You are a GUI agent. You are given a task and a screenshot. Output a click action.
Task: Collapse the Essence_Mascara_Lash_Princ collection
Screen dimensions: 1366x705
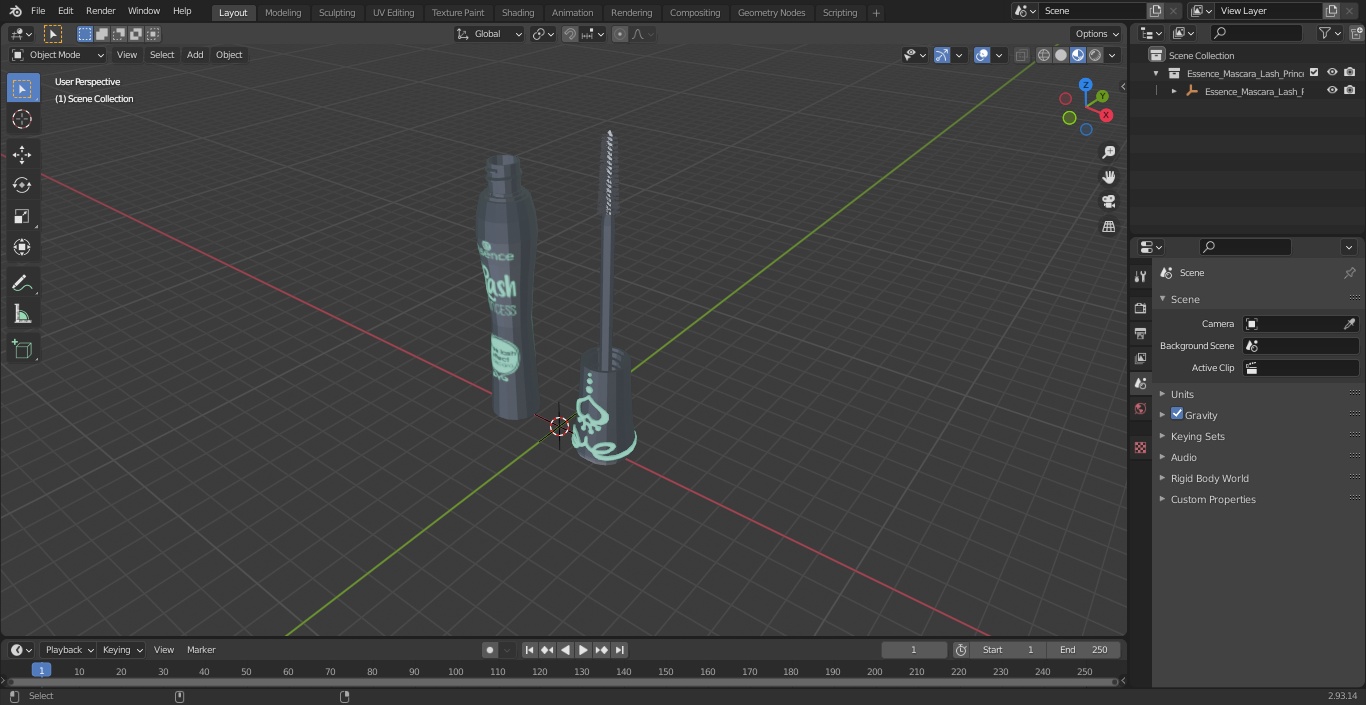tap(1156, 73)
